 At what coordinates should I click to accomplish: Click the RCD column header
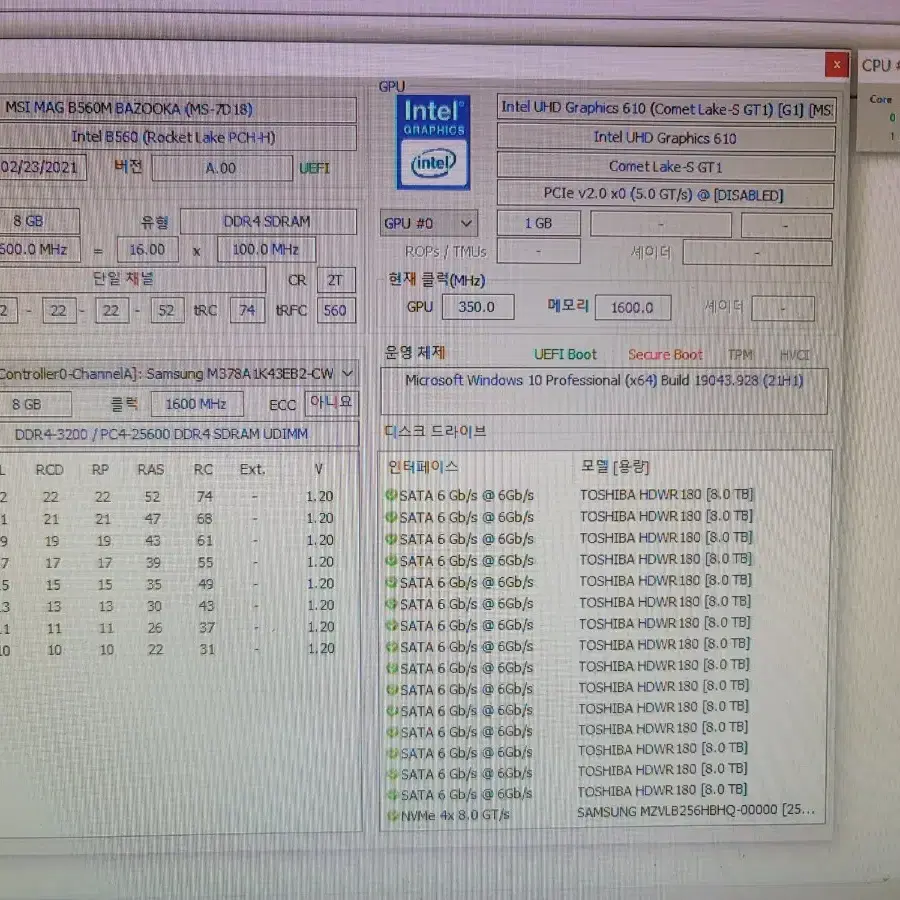[x=49, y=470]
